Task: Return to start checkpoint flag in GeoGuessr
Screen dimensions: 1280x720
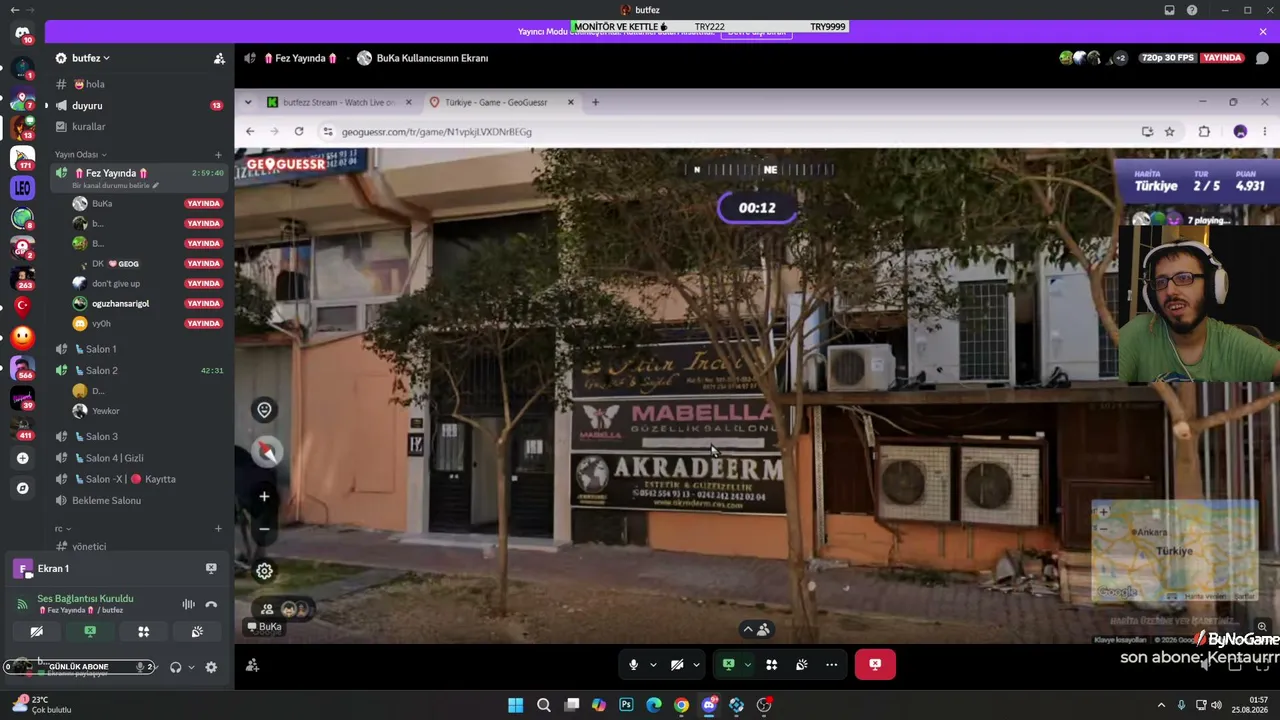Action: (264, 409)
